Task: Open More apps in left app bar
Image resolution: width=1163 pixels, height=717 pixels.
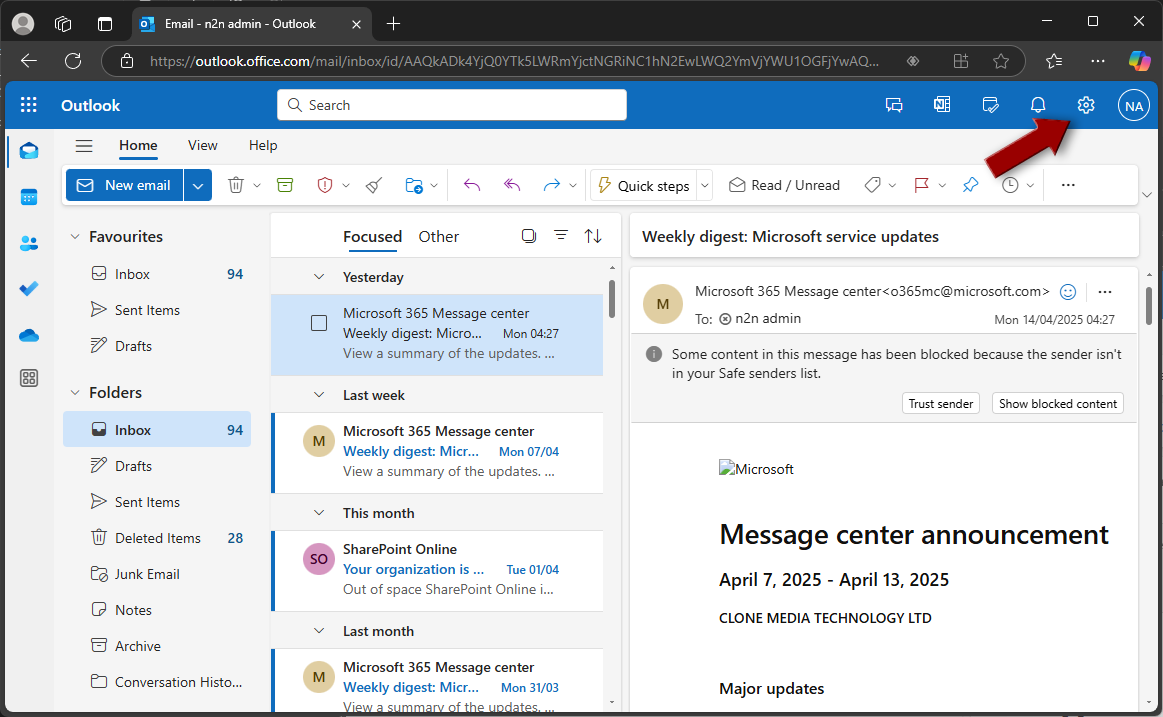Action: (x=29, y=378)
